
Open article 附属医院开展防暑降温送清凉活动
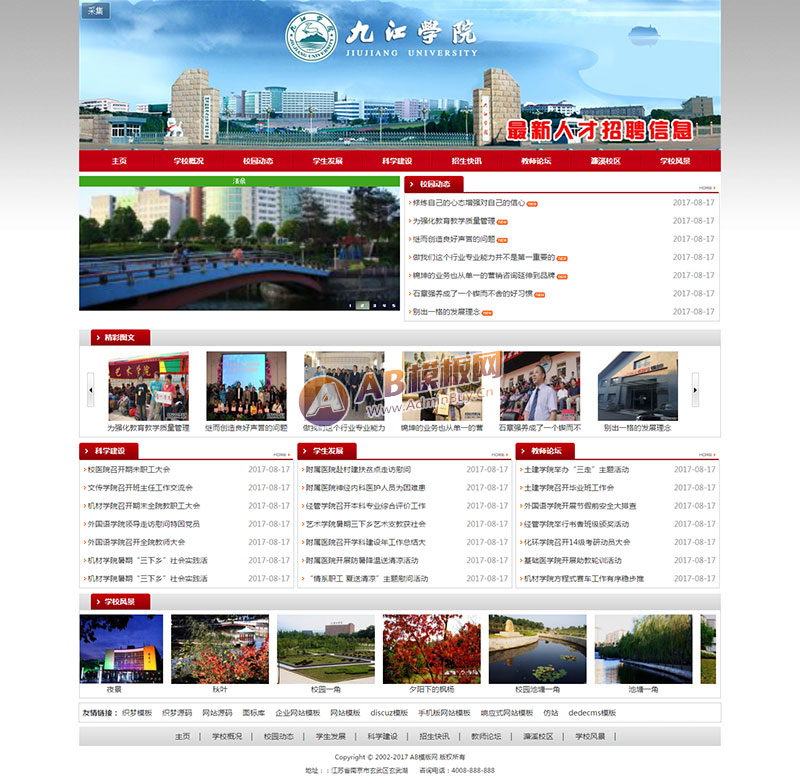(362, 561)
